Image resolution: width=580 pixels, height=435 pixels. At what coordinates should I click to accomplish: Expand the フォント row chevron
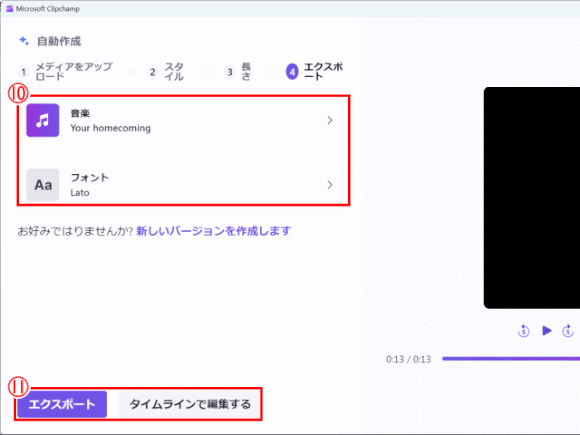click(330, 185)
